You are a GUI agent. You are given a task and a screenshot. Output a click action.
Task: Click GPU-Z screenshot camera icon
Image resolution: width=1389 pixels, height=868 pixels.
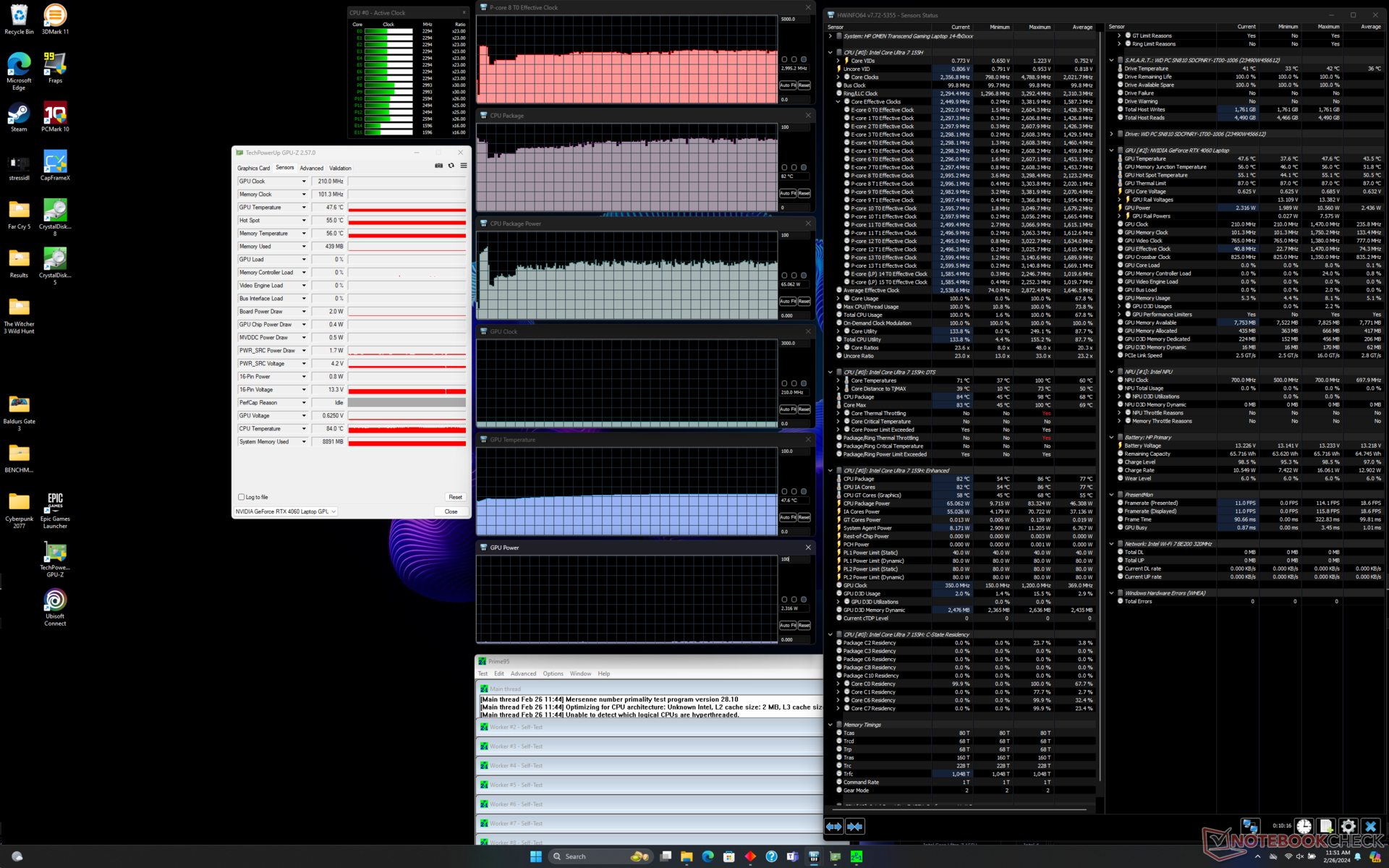coord(438,166)
